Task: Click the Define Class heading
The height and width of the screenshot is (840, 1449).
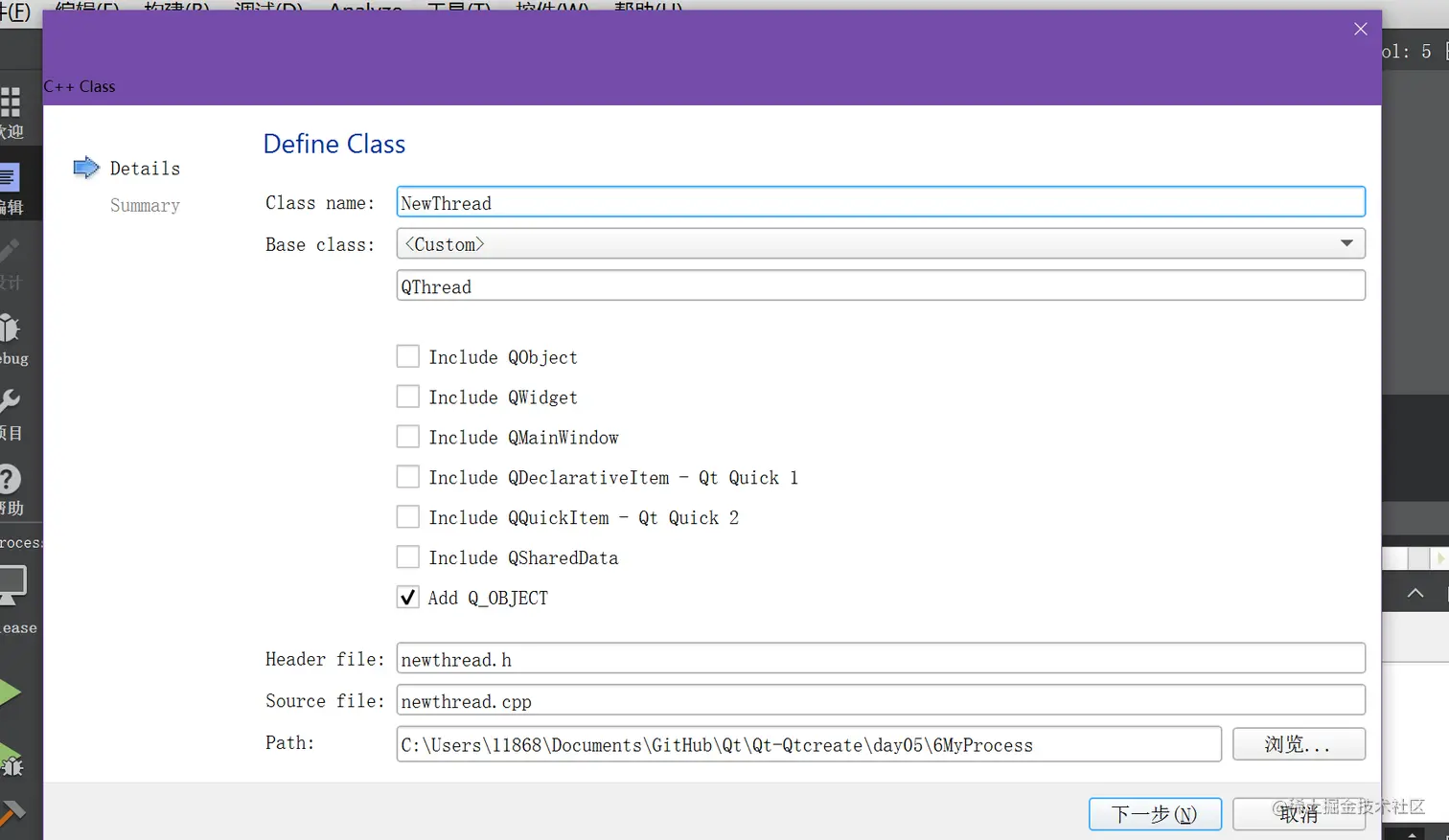Action: pos(334,144)
